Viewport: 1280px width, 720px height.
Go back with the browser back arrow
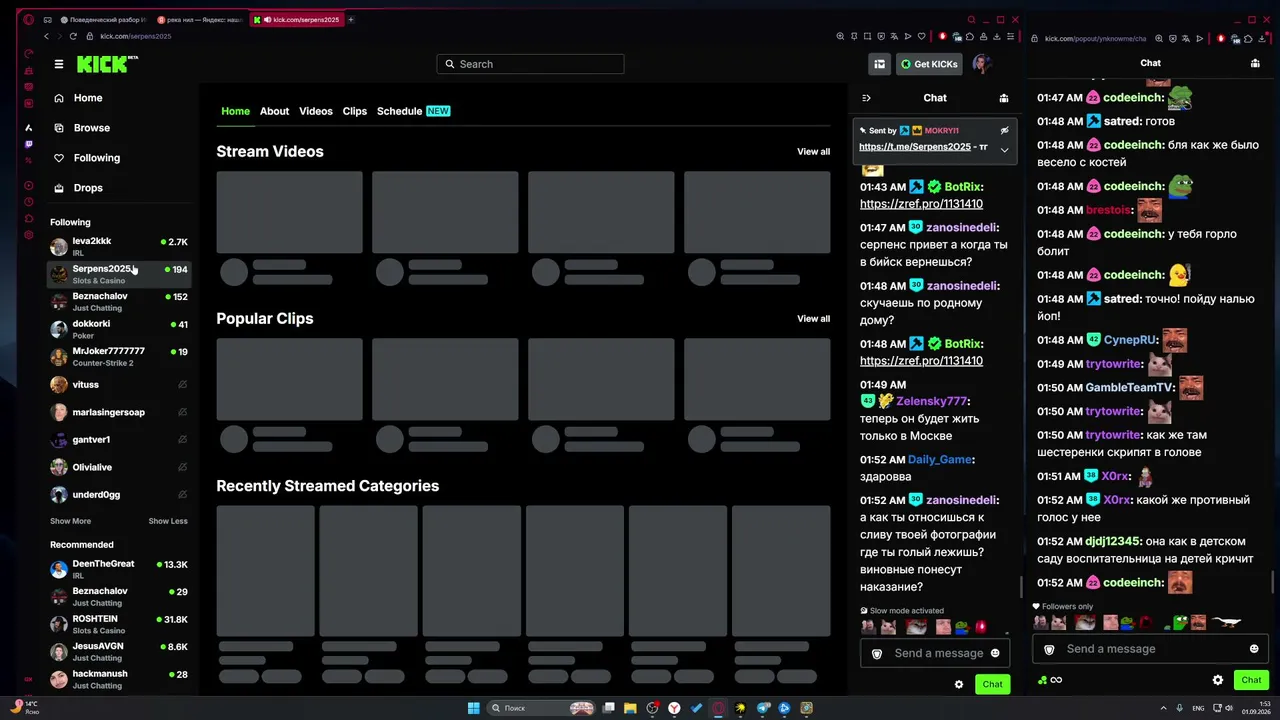click(46, 36)
